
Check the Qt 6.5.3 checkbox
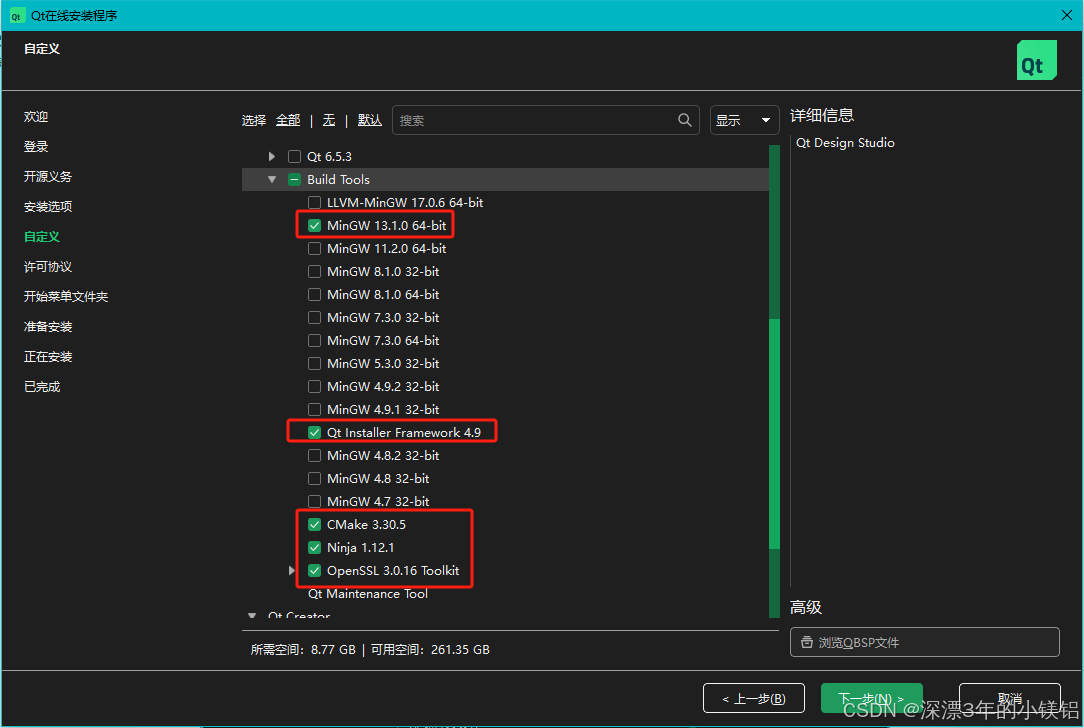[295, 156]
